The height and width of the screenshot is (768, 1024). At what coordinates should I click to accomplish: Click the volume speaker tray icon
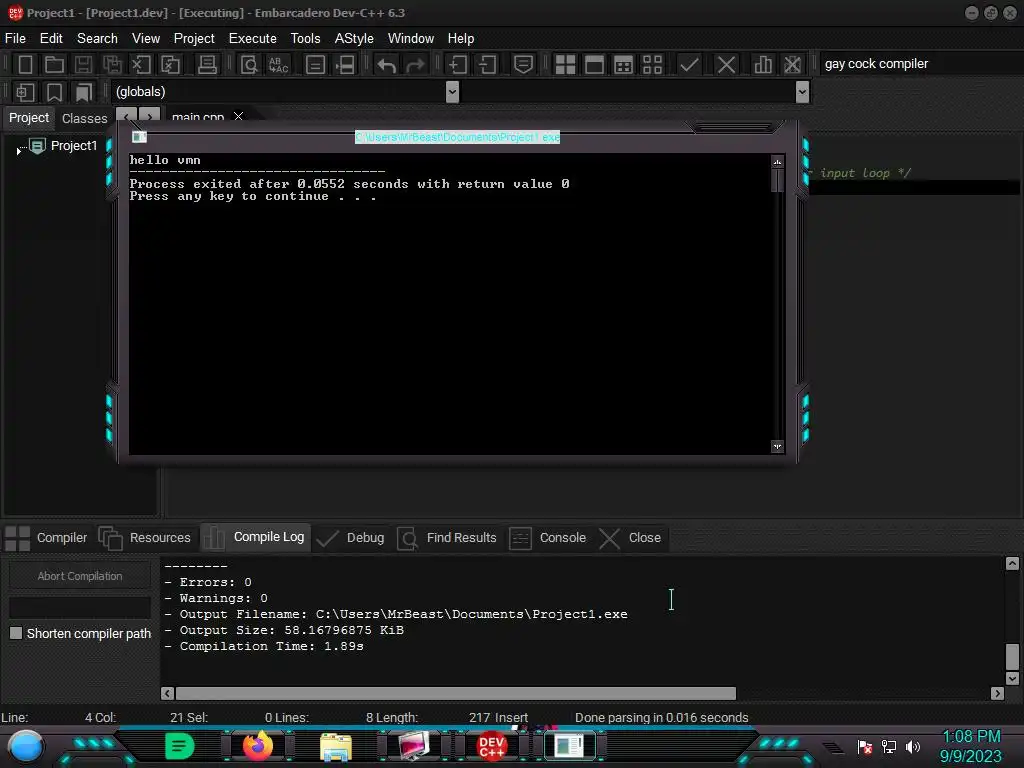(x=912, y=746)
